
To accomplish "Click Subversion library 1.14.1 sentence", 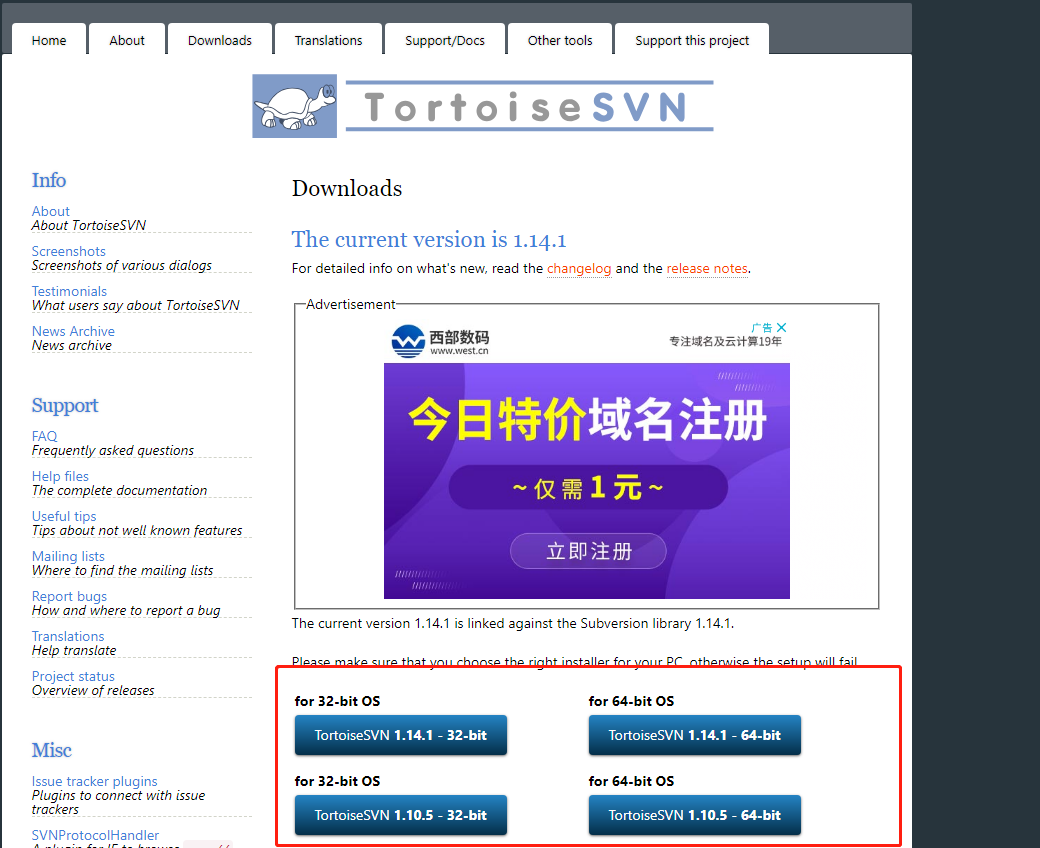I will click(x=513, y=623).
